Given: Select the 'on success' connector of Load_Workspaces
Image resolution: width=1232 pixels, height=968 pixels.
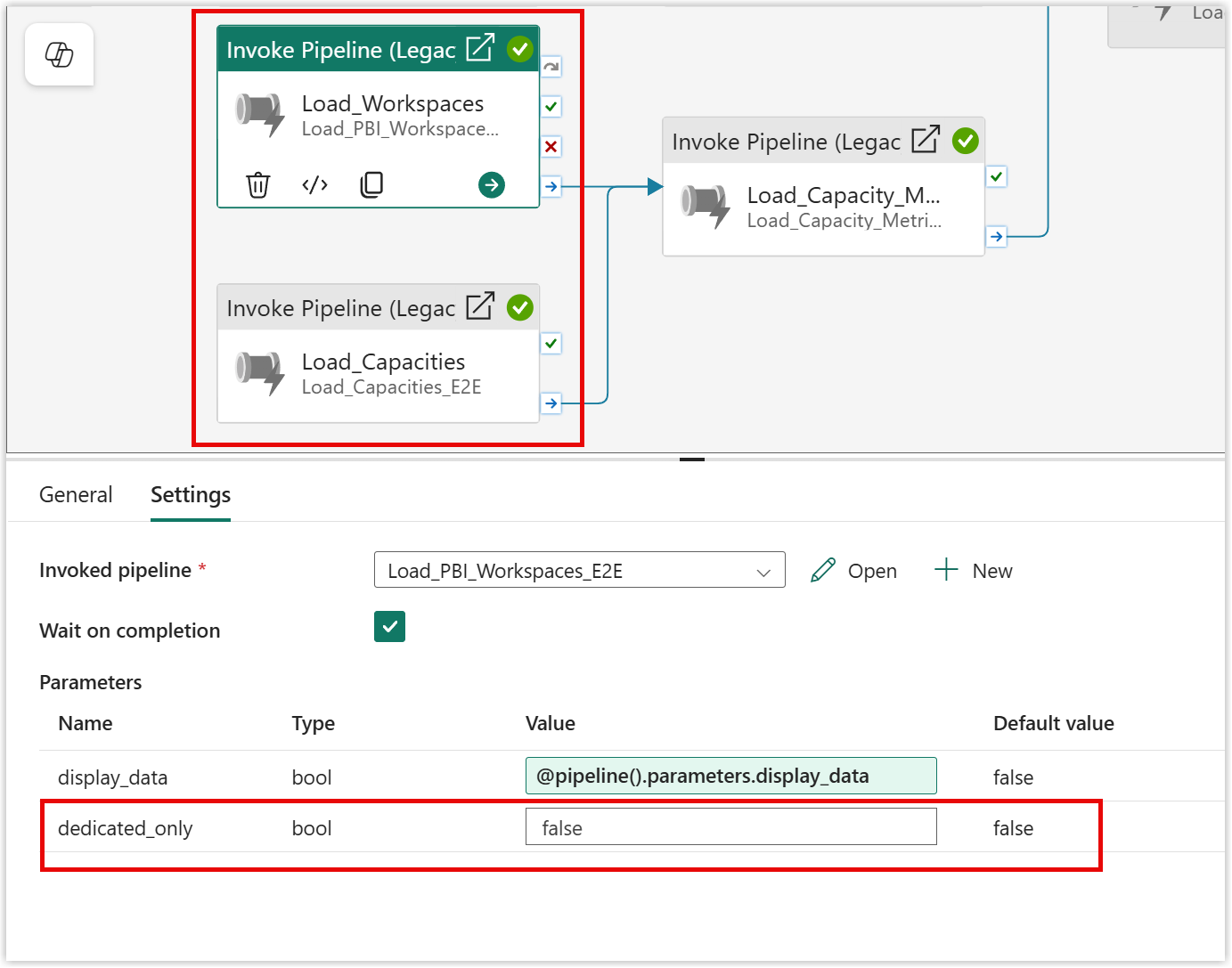Looking at the screenshot, I should [x=551, y=107].
